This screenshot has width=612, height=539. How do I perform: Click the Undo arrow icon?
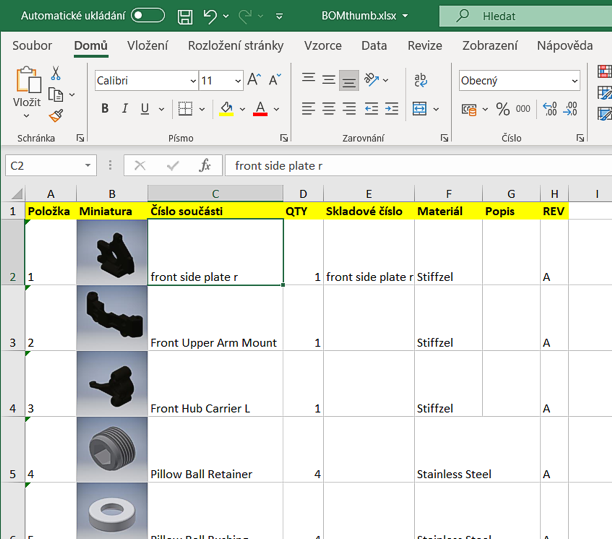(x=210, y=16)
